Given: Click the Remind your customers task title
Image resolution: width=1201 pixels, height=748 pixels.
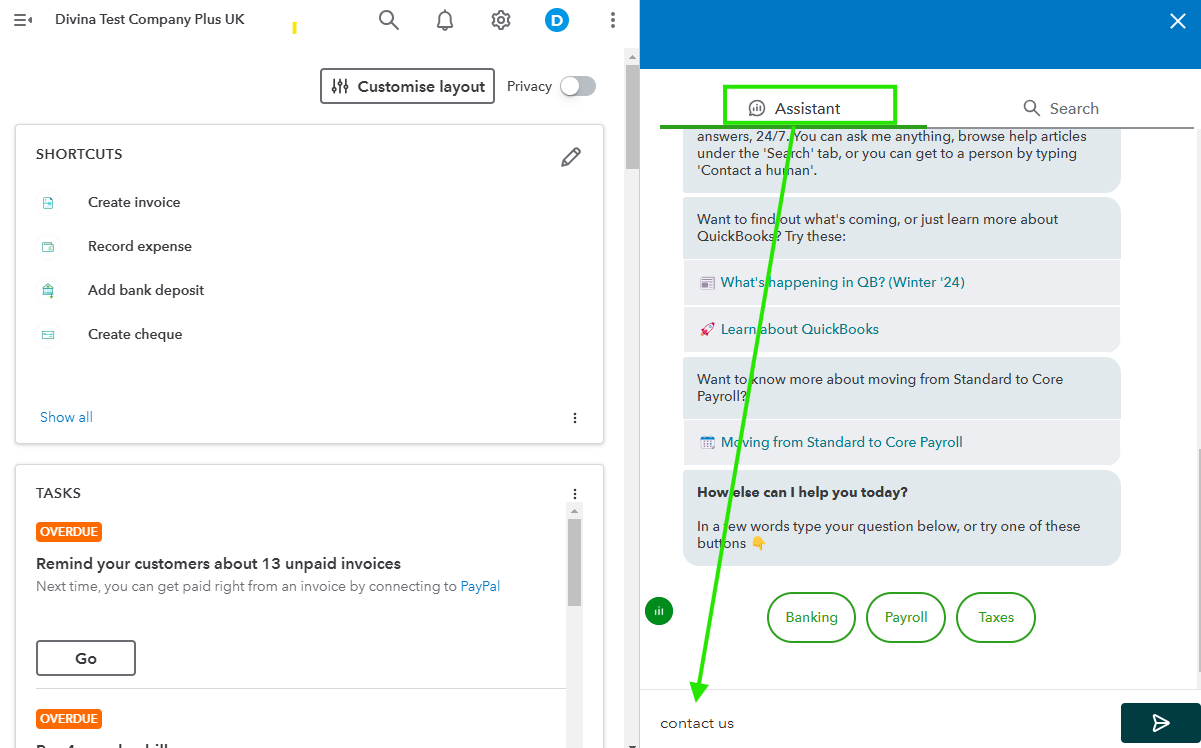Looking at the screenshot, I should pyautogui.click(x=218, y=563).
